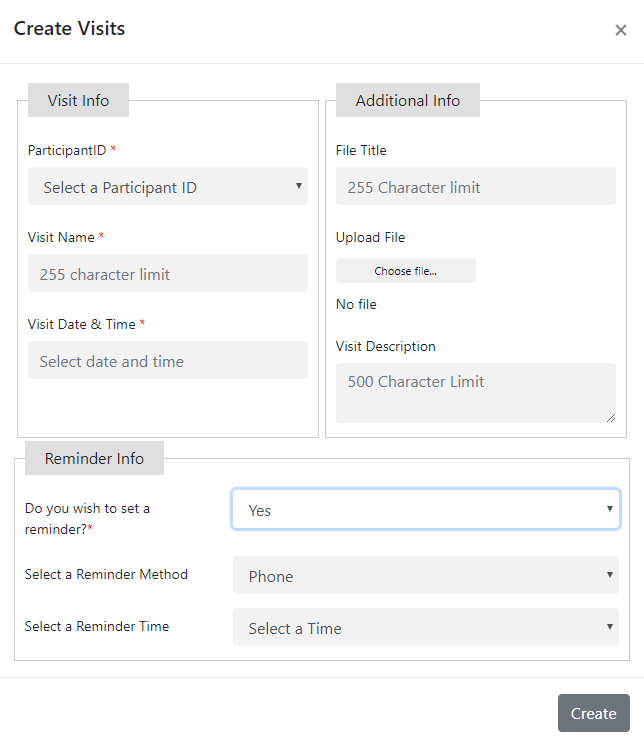The width and height of the screenshot is (644, 743).
Task: Click the No file status text
Action: pyautogui.click(x=356, y=304)
